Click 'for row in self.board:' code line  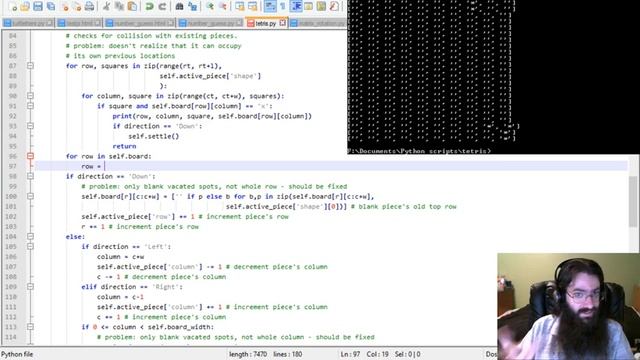click(109, 156)
